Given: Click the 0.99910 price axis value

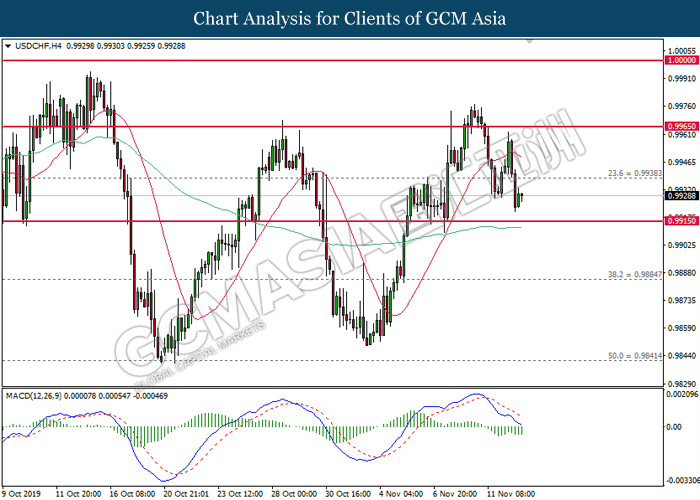Looking at the screenshot, I should 681,78.
